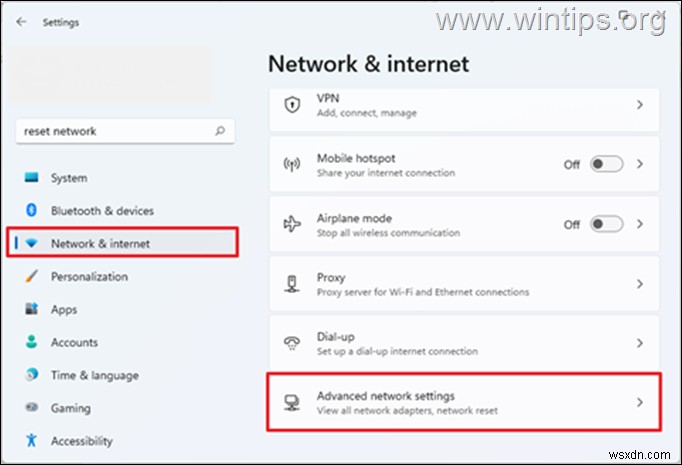
Task: Expand the Proxy row chevron
Action: pos(640,283)
